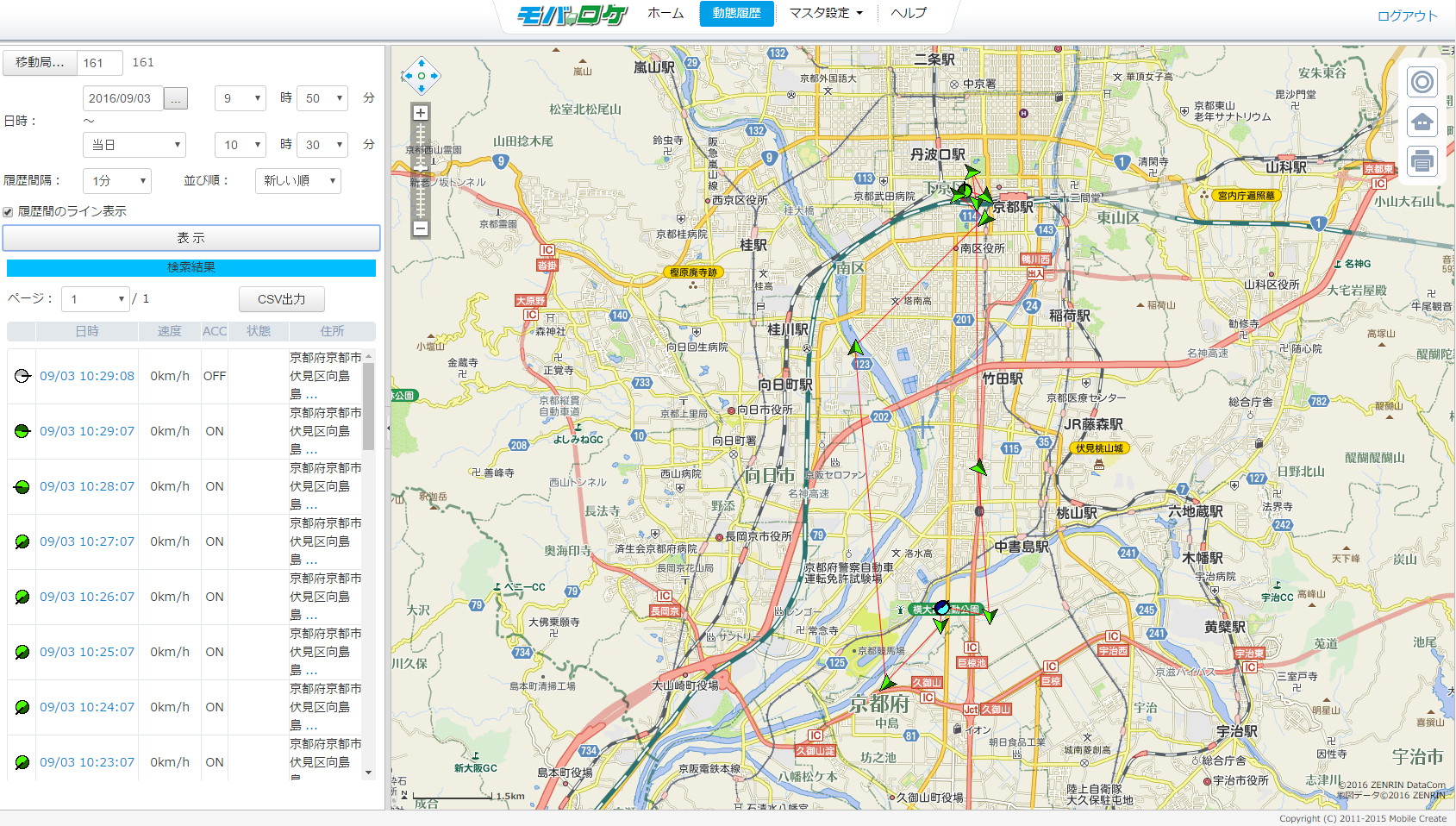
Task: Click status icon of 10:24:07 row
Action: [22, 707]
